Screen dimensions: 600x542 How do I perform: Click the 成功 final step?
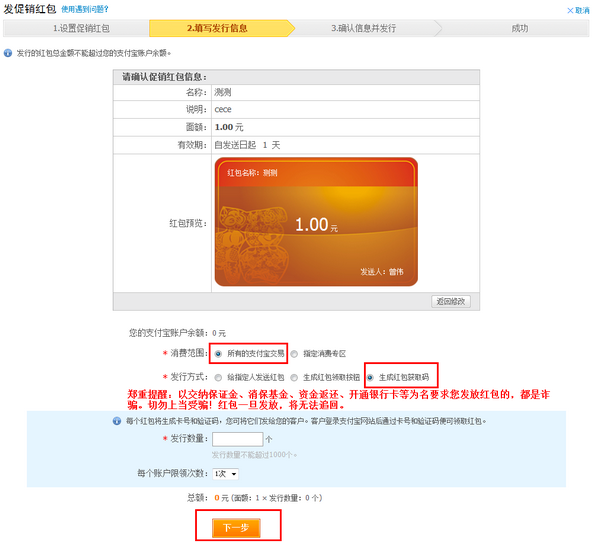click(x=519, y=28)
